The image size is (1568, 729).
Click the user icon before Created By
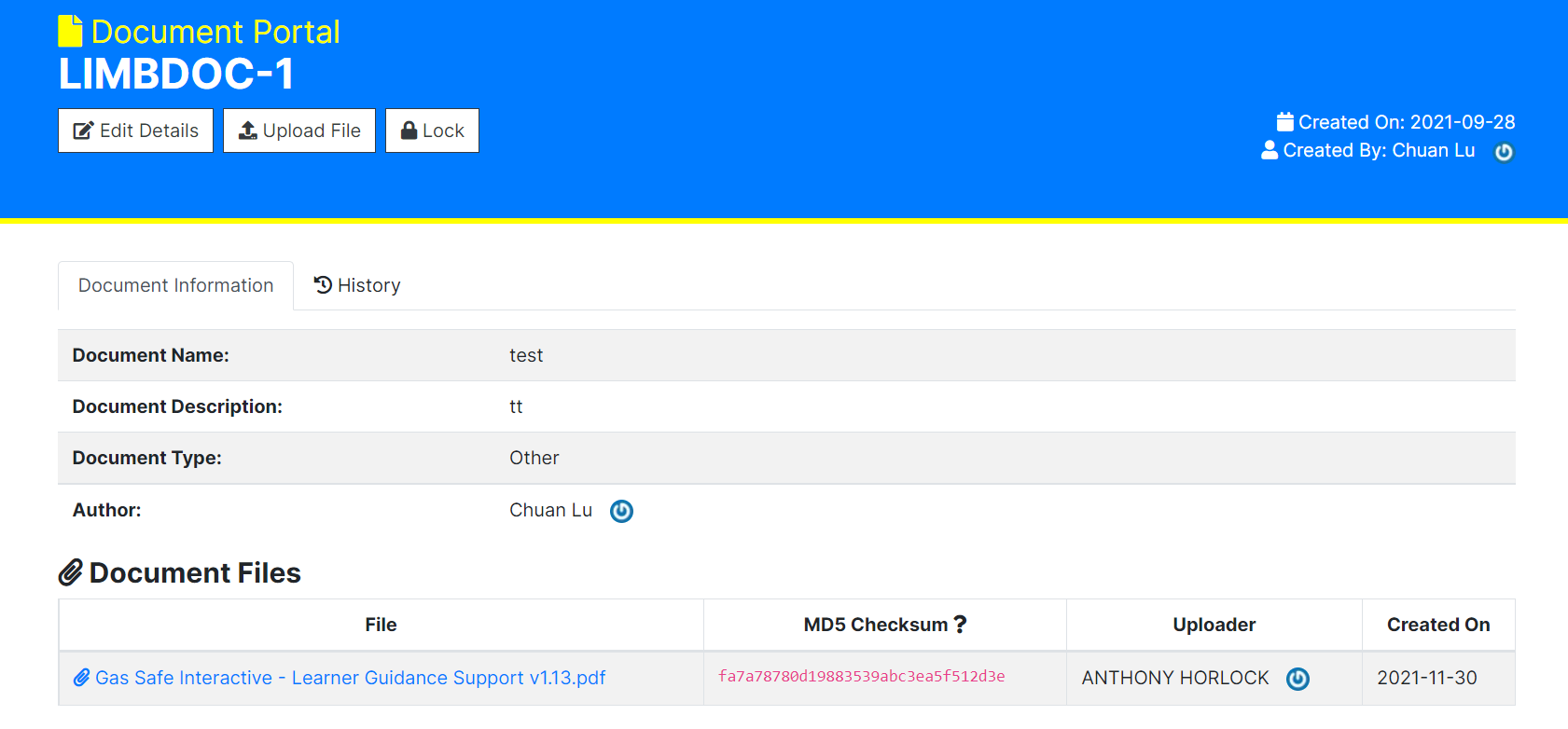[x=1270, y=150]
